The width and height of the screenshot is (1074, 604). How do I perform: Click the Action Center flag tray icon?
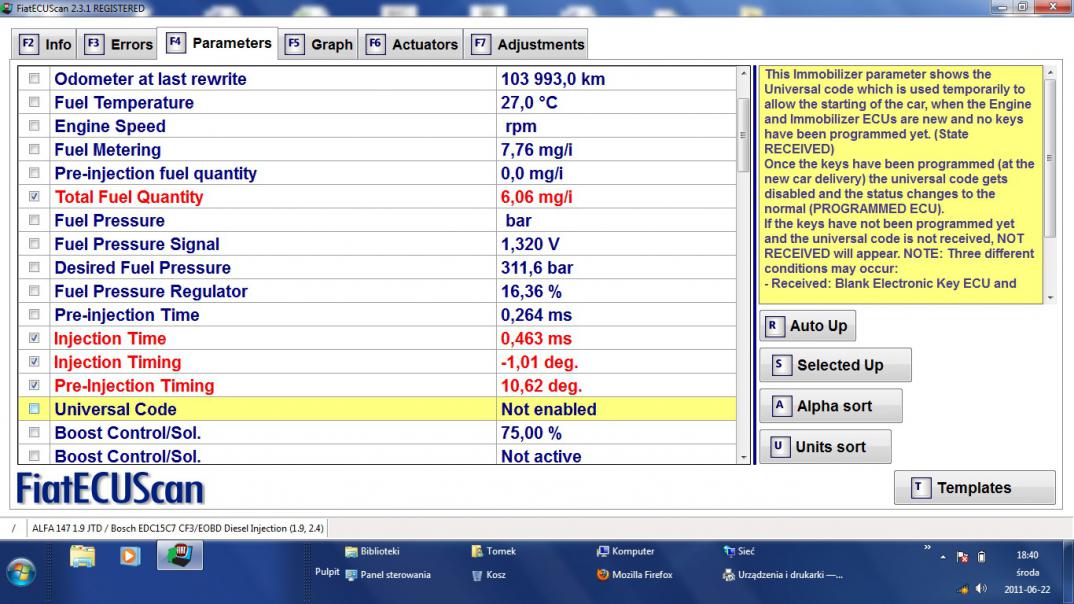pyautogui.click(x=962, y=557)
